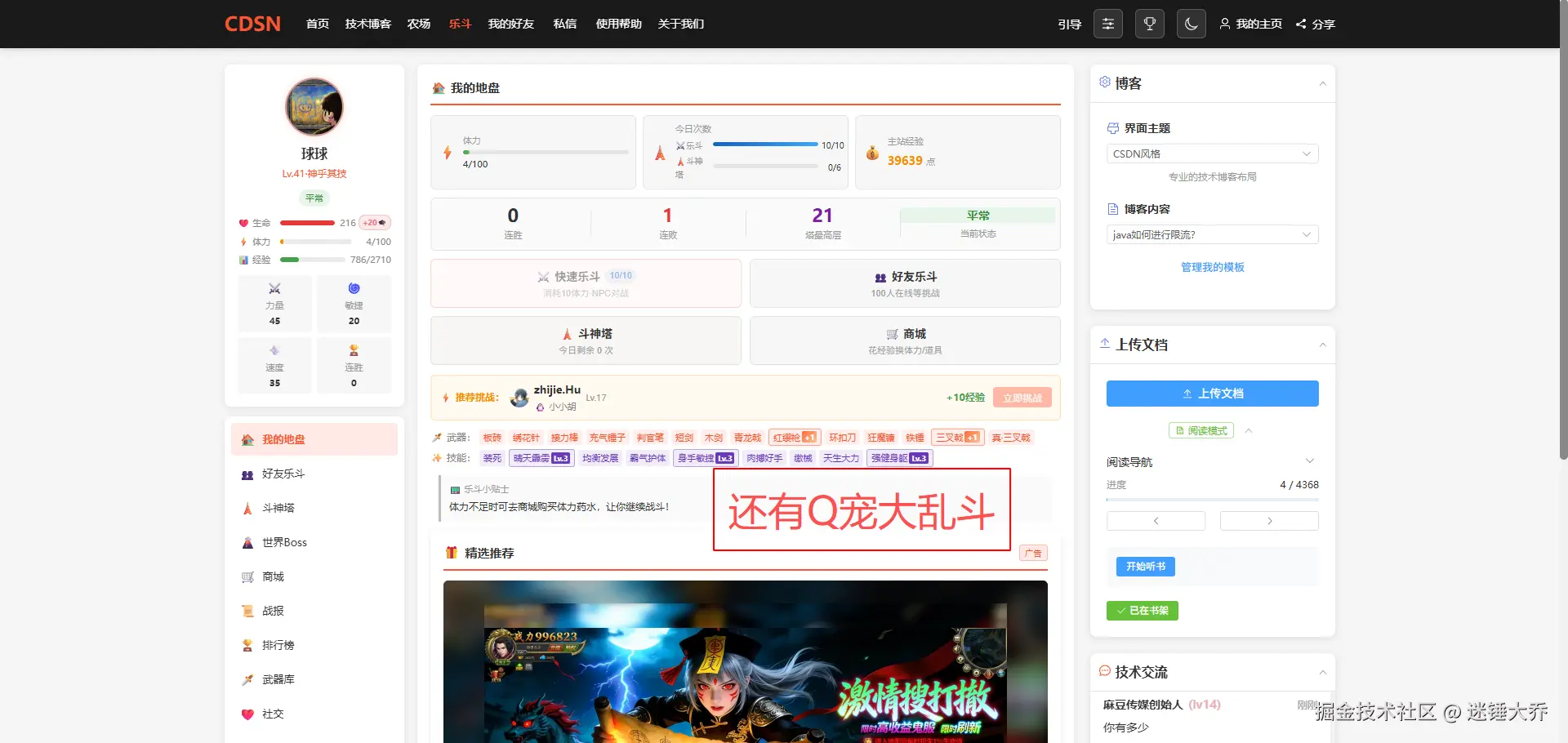The width and height of the screenshot is (1568, 743).
Task: Start 快速乐斗 quick fight
Action: pos(586,283)
